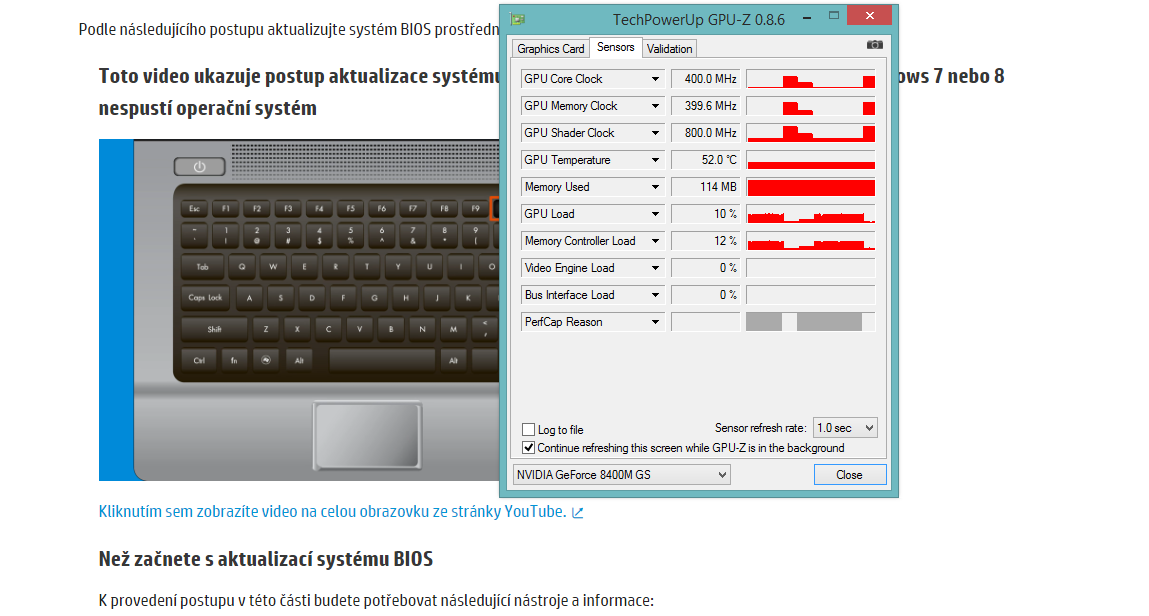Click the 114 MB memory used value
Viewport: 1149px width, 616px height.
coord(706,187)
